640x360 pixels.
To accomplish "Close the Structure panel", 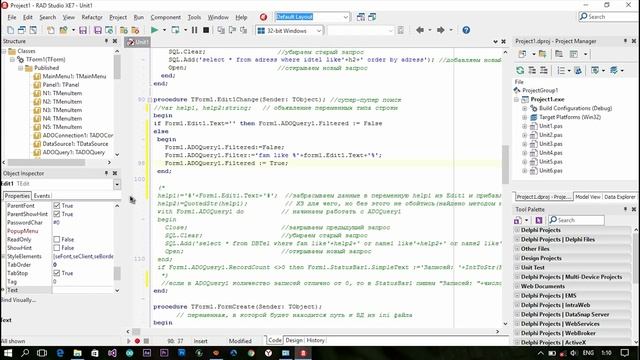I will pos(115,41).
